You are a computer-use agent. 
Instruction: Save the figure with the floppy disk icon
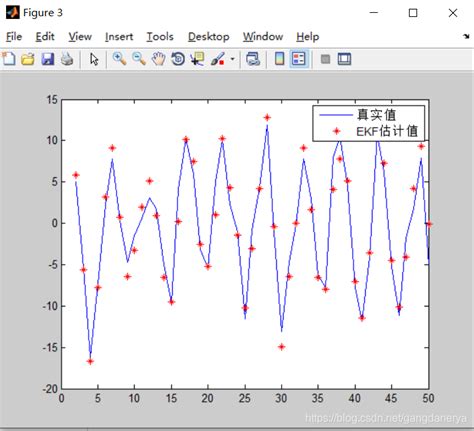[48, 59]
